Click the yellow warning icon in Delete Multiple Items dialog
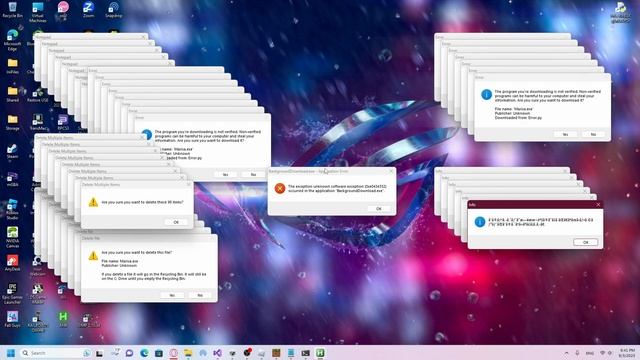This screenshot has width=640, height=360. [93, 202]
